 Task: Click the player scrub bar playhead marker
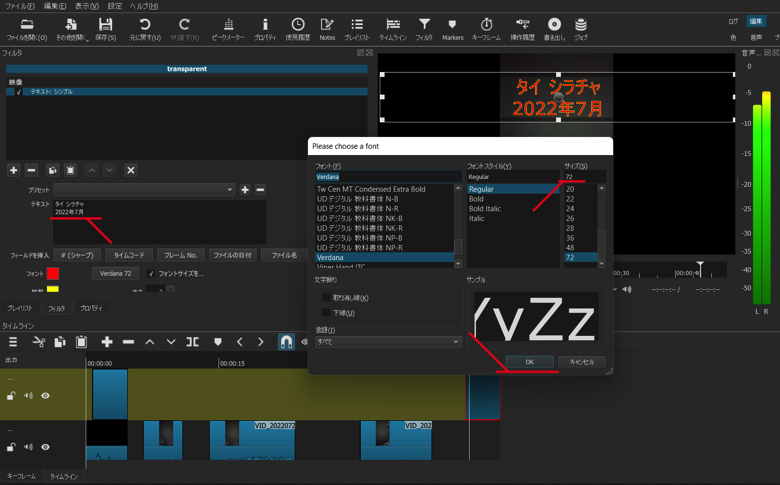[x=700, y=266]
